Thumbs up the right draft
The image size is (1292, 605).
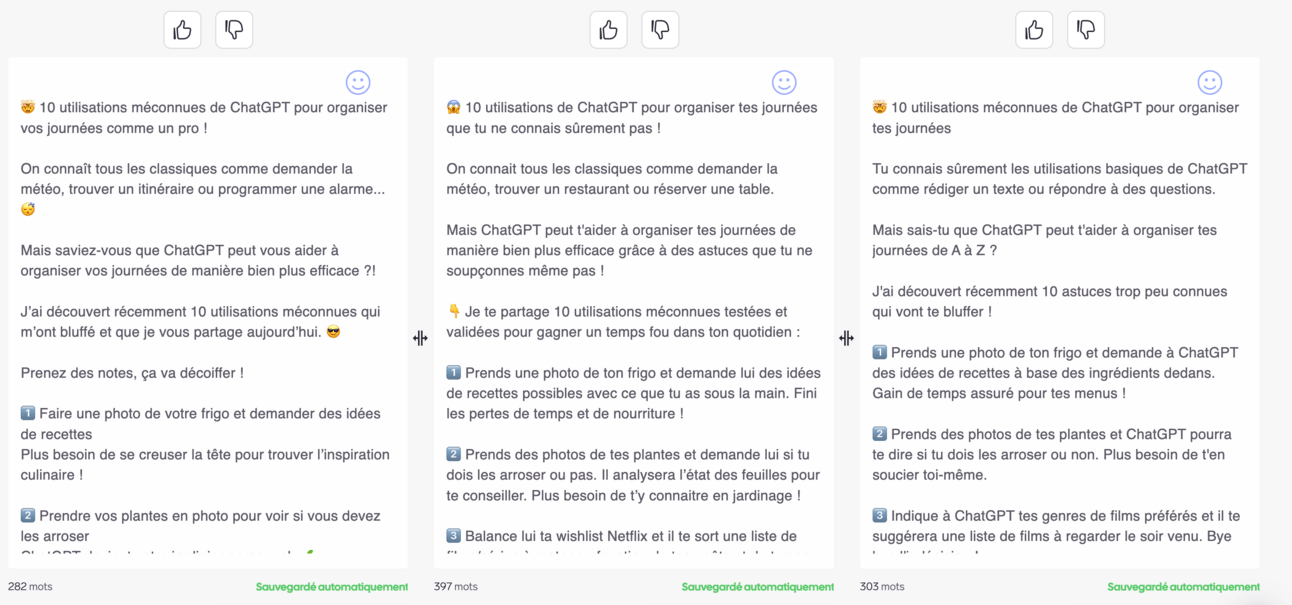click(1034, 30)
